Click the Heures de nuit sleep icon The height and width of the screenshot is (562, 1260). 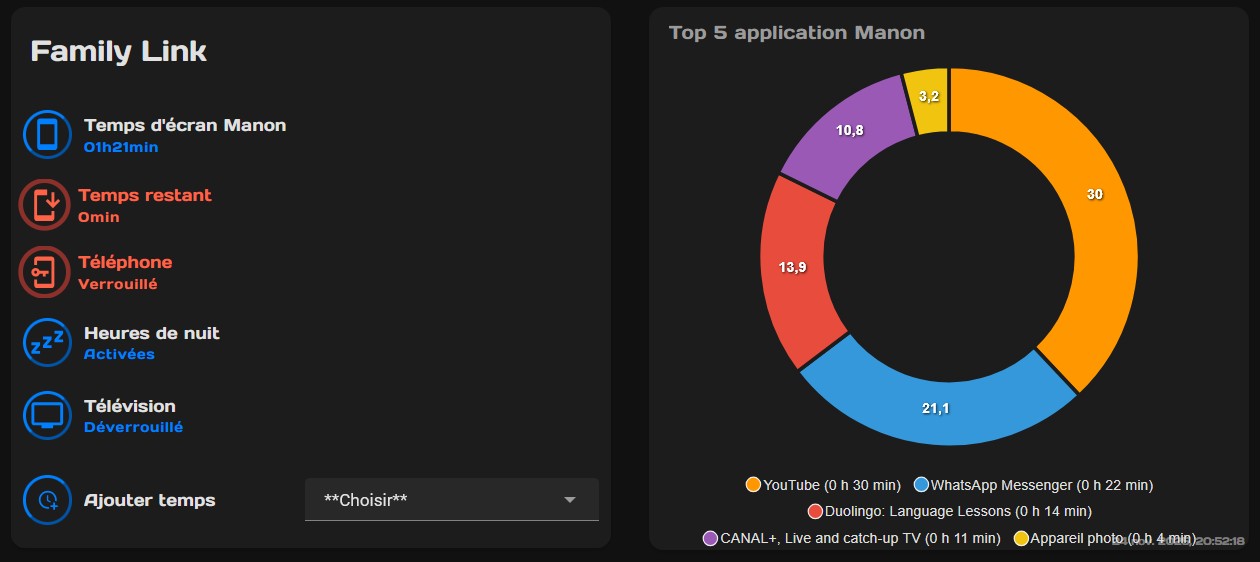click(47, 342)
